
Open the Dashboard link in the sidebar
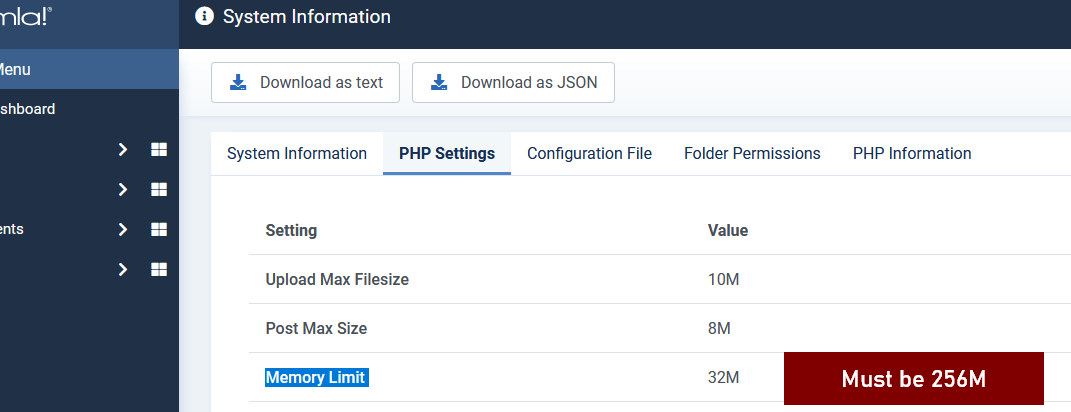[x=28, y=109]
